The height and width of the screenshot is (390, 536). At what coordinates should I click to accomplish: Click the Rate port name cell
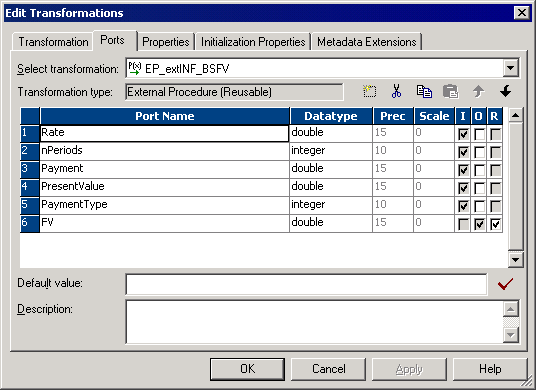[164, 133]
